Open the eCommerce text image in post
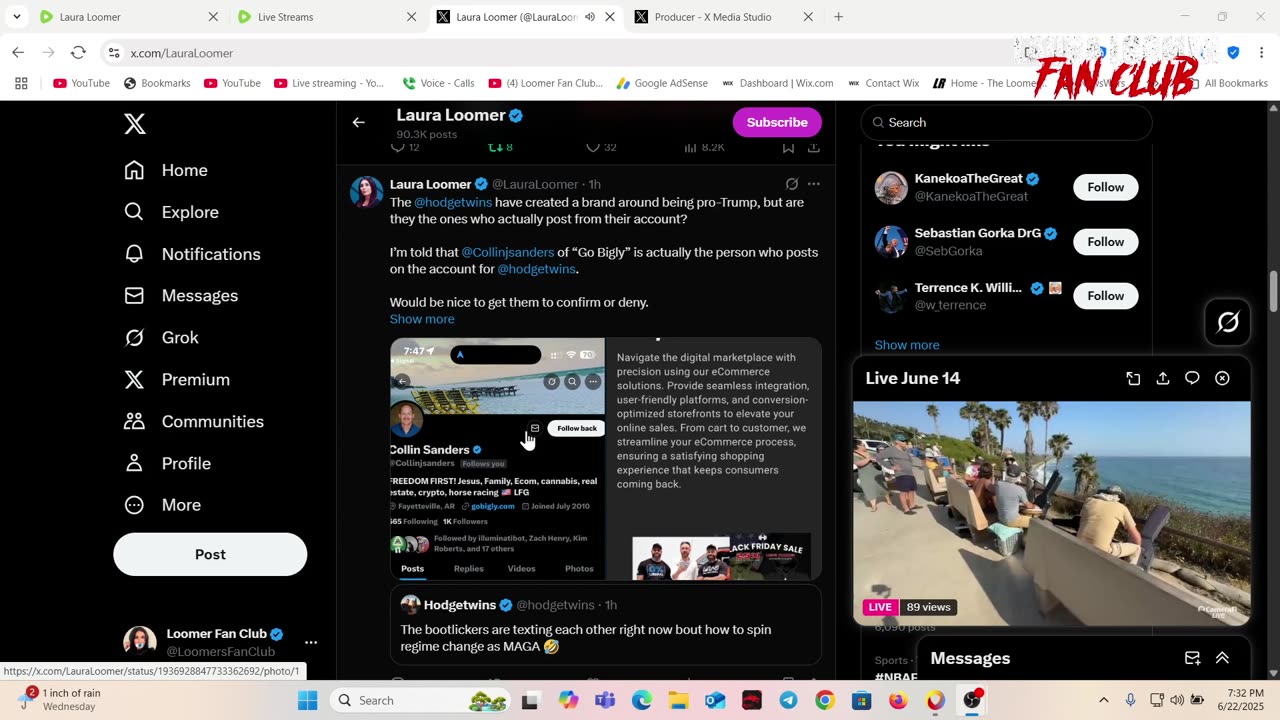 coord(714,459)
